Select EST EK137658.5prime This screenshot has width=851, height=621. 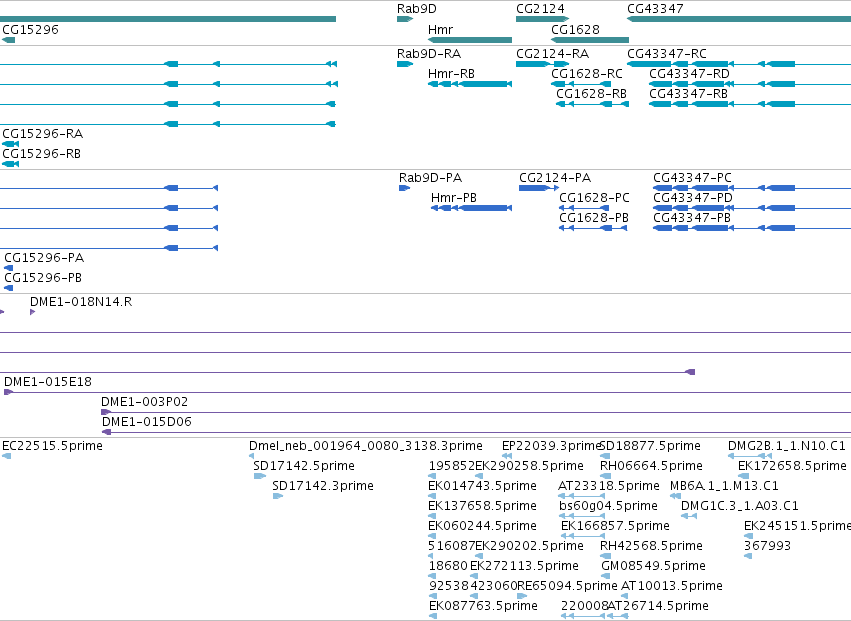point(482,506)
